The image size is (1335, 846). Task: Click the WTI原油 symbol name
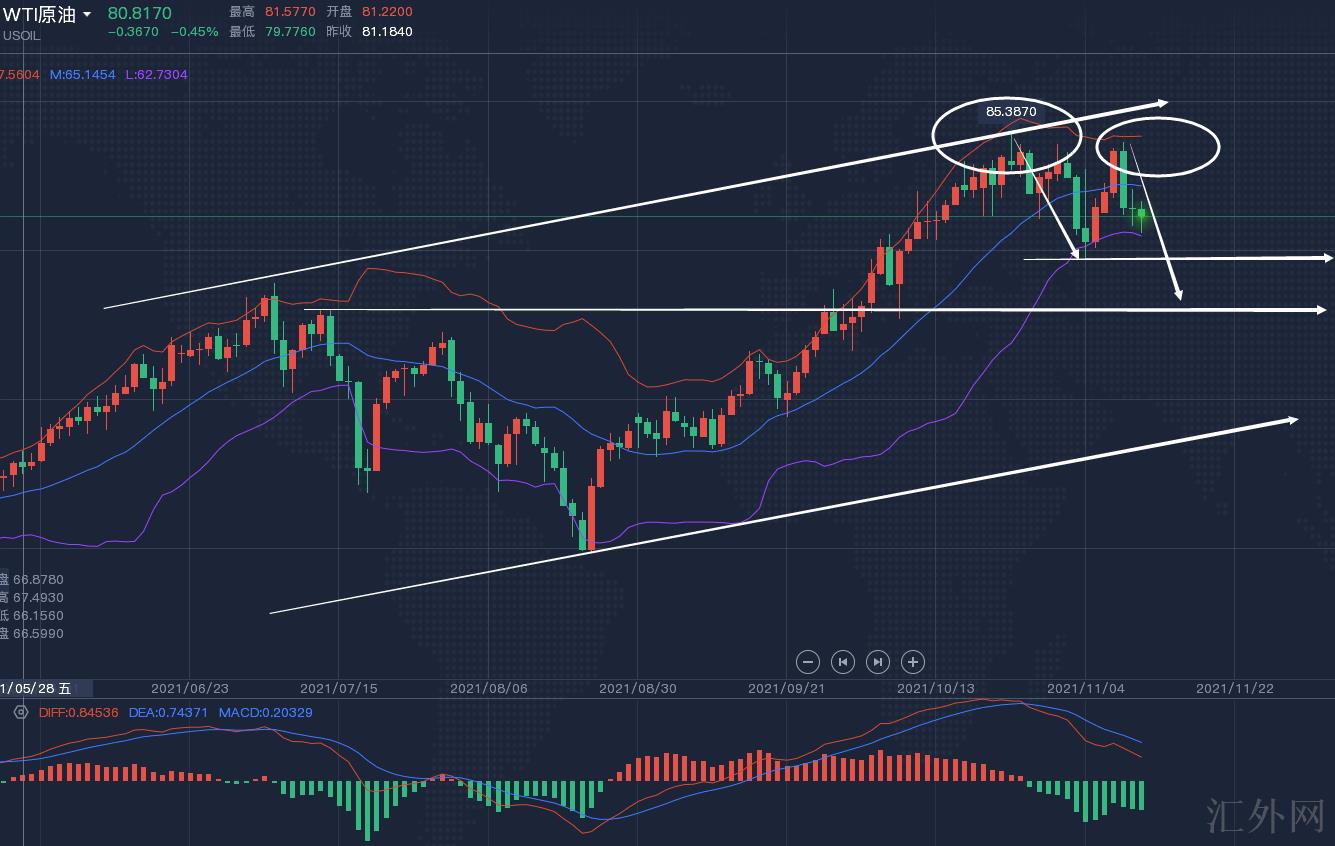tap(39, 14)
